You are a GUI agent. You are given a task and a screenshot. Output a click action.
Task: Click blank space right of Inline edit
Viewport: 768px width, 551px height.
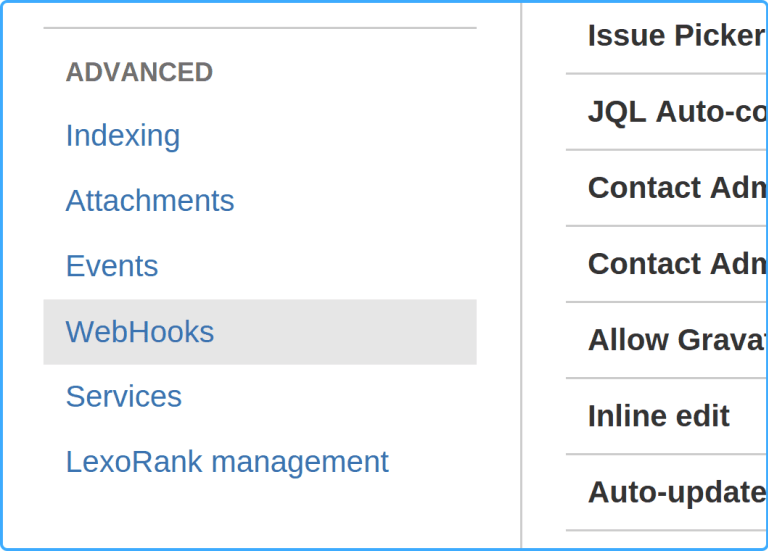tap(750, 416)
